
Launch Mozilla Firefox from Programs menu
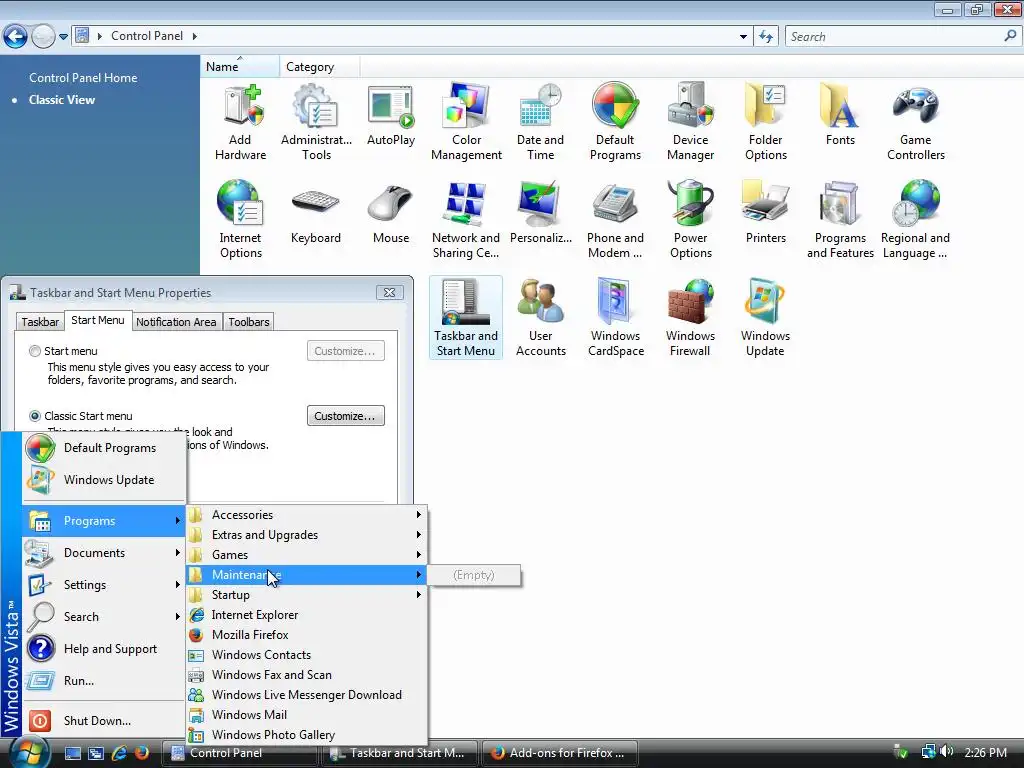click(307, 635)
